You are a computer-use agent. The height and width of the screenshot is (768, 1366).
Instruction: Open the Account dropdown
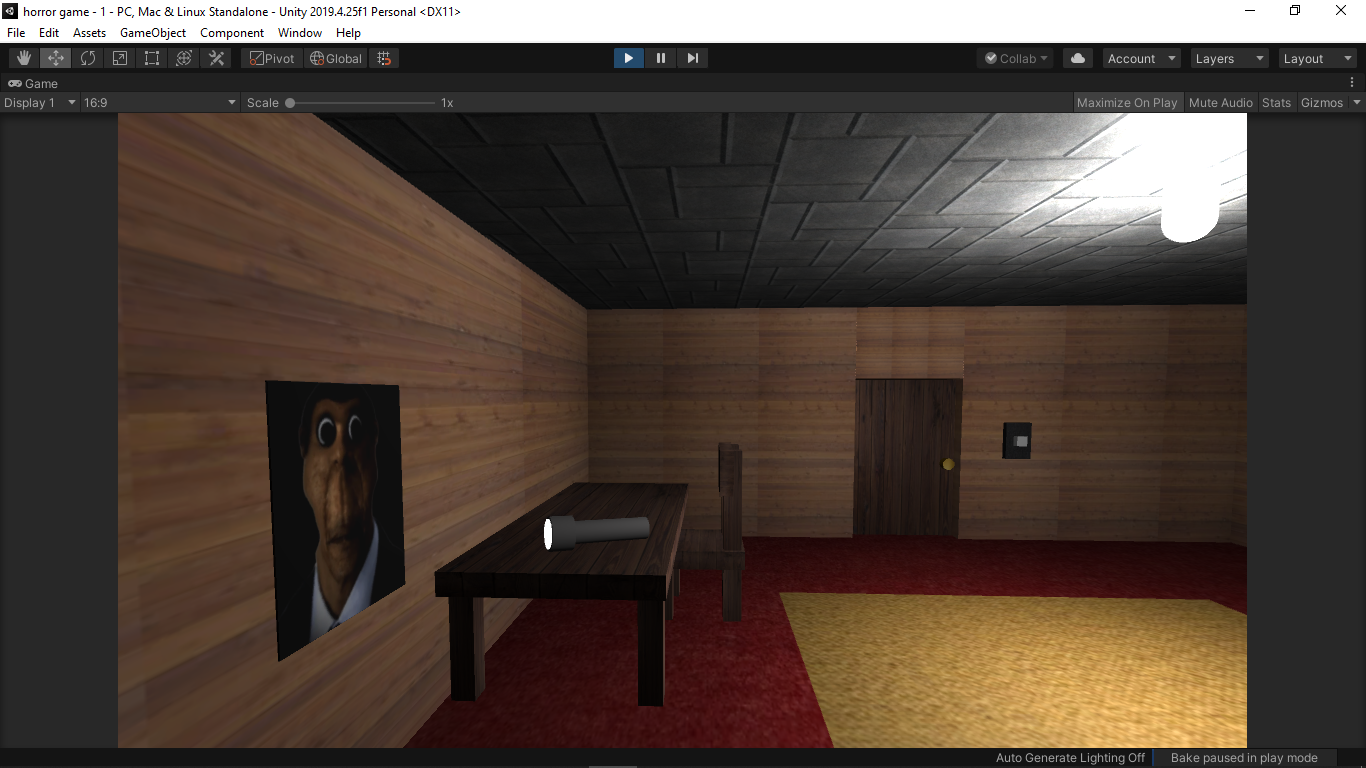pyautogui.click(x=1142, y=58)
